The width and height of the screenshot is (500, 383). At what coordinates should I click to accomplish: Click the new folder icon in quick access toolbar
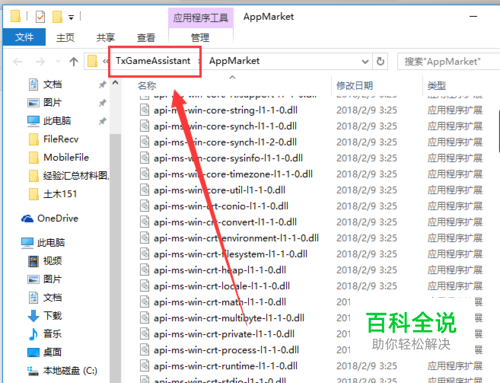(x=57, y=16)
